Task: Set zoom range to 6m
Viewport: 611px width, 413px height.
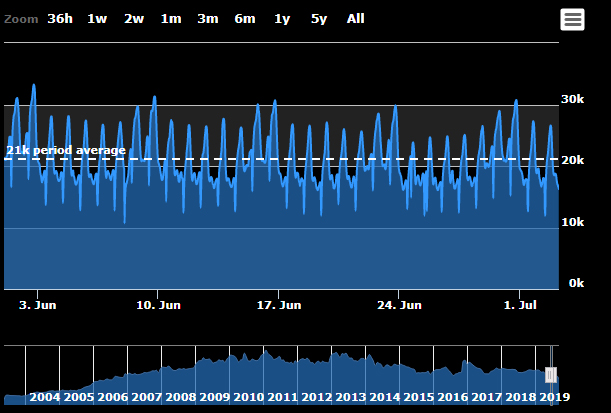Action: [x=245, y=19]
